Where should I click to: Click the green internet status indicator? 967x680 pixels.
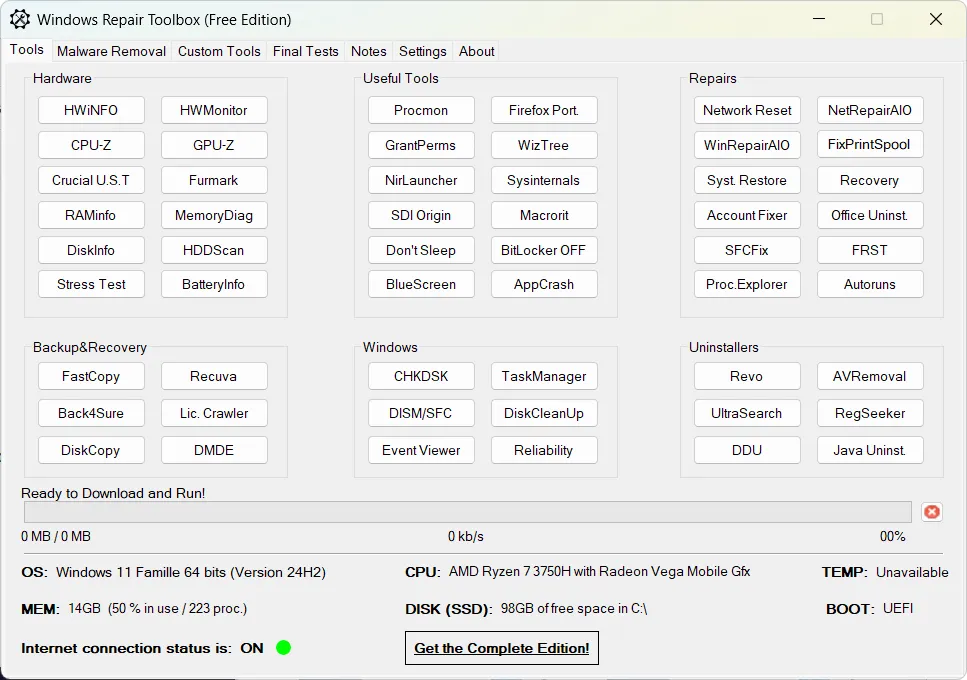tap(283, 648)
